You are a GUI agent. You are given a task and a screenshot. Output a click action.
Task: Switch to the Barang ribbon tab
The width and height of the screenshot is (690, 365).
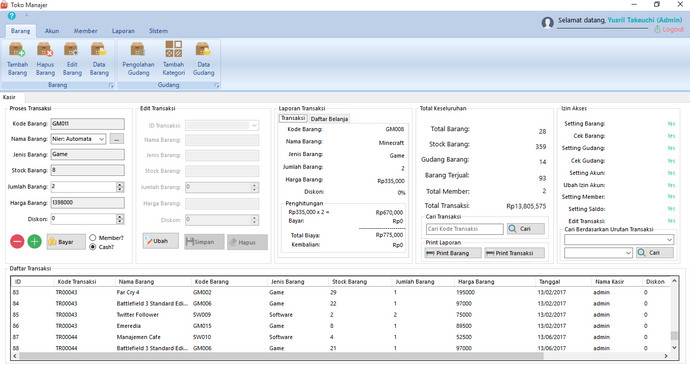(20, 31)
